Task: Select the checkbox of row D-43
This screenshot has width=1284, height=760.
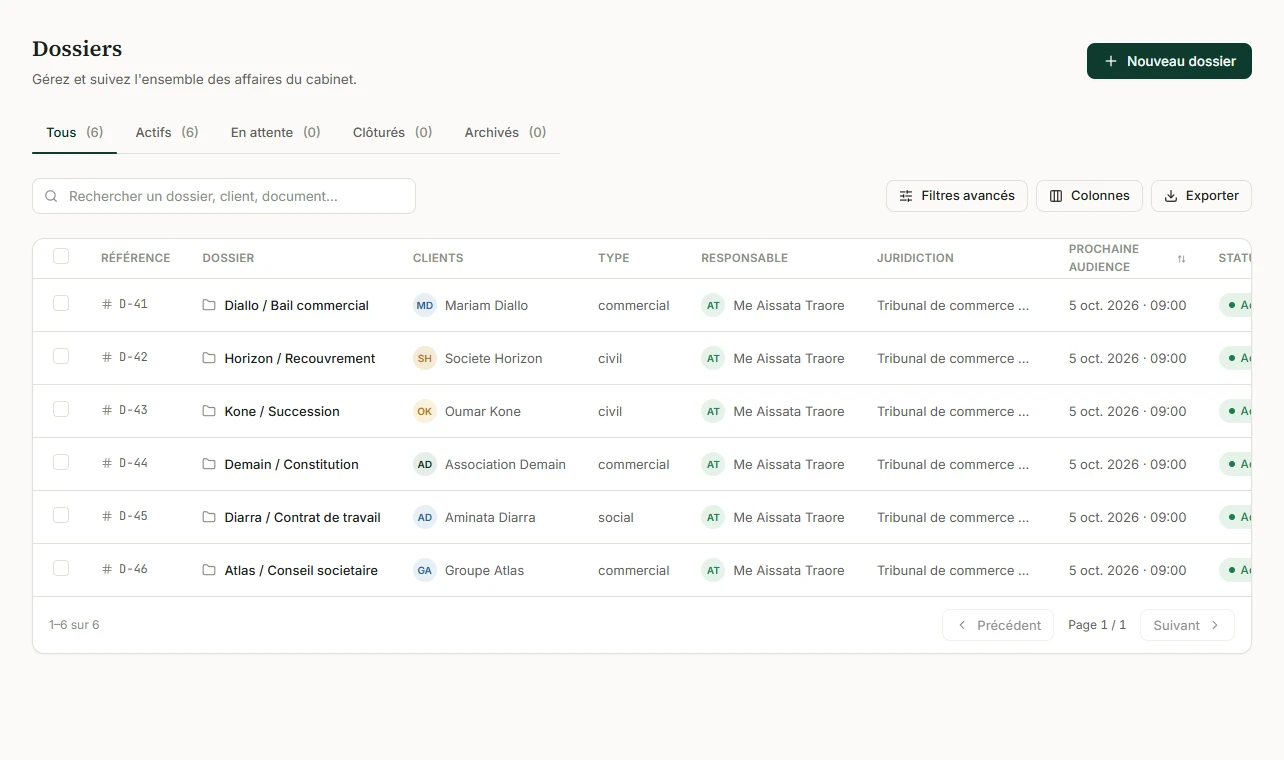Action: 61,409
